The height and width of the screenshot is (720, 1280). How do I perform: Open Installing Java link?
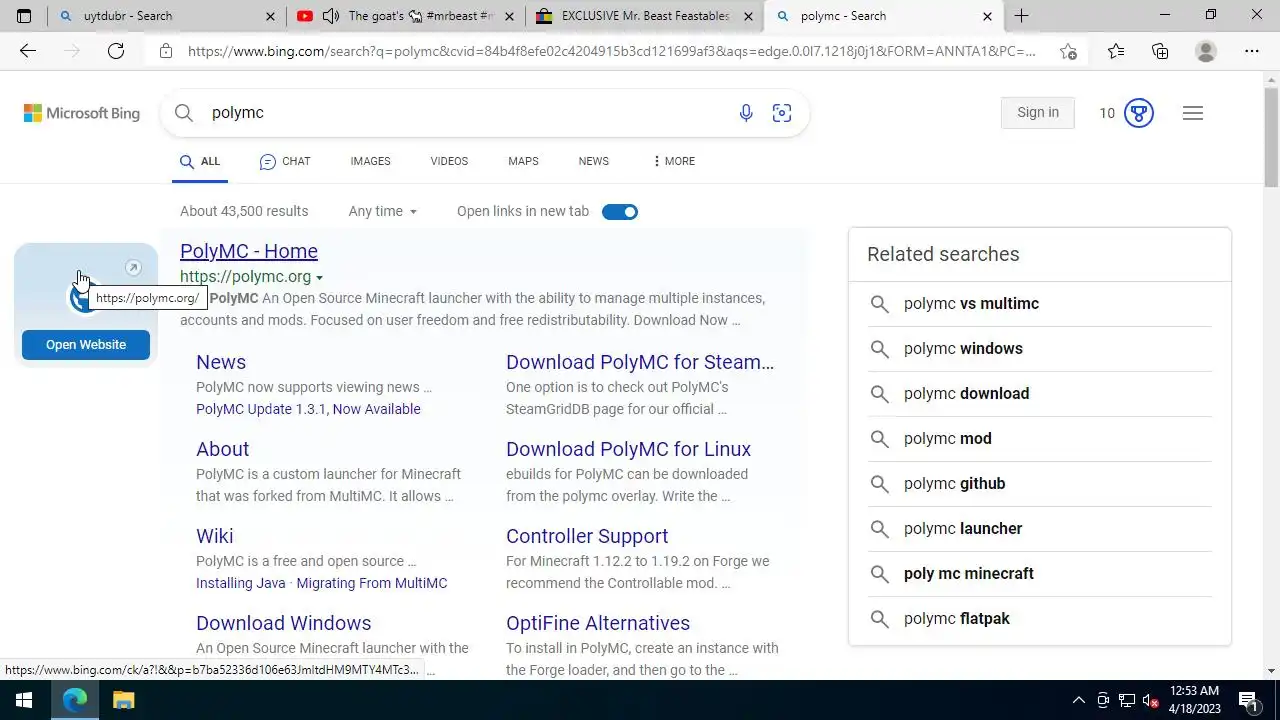pyautogui.click(x=240, y=583)
